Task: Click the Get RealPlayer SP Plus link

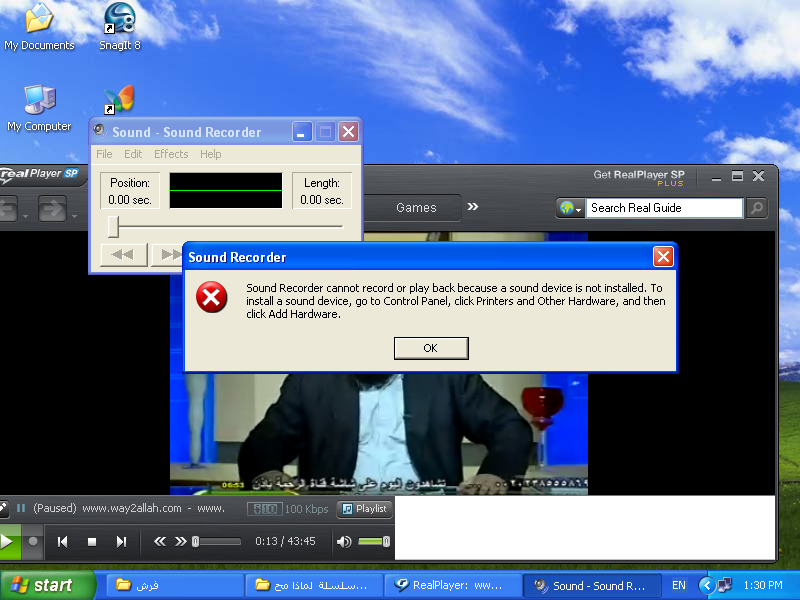Action: (x=639, y=178)
